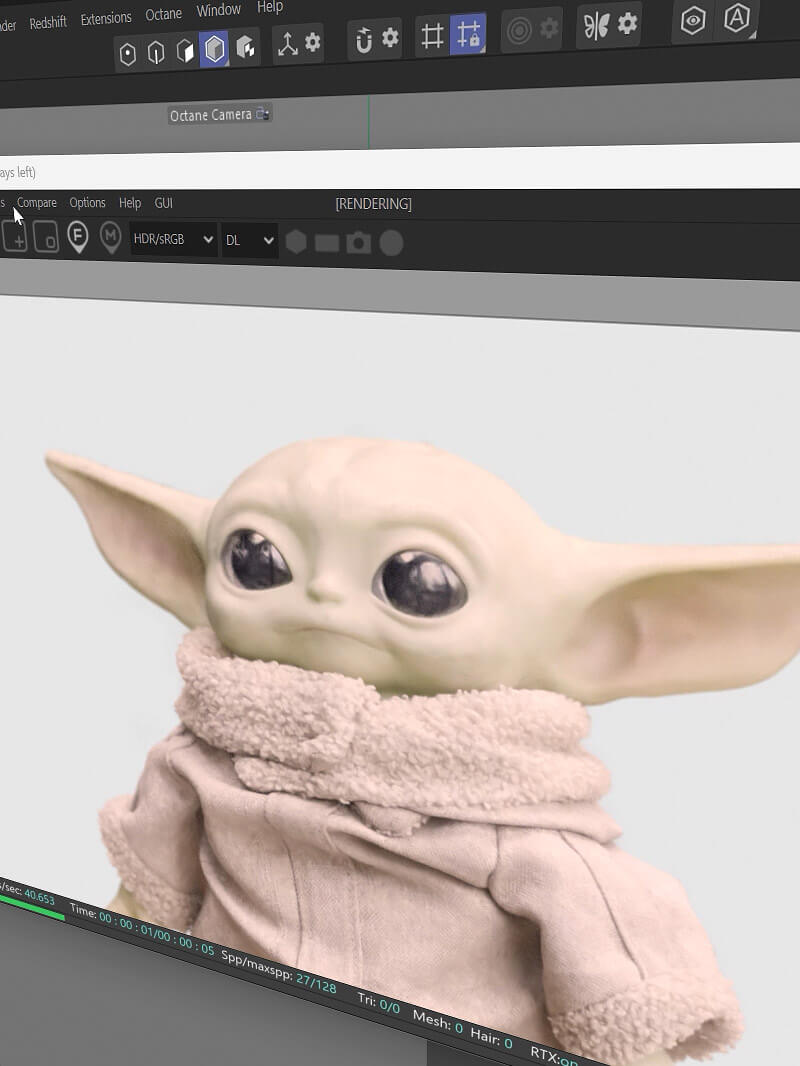The image size is (800, 1066).
Task: Open the Live Viewer GUI menu
Action: pos(164,203)
